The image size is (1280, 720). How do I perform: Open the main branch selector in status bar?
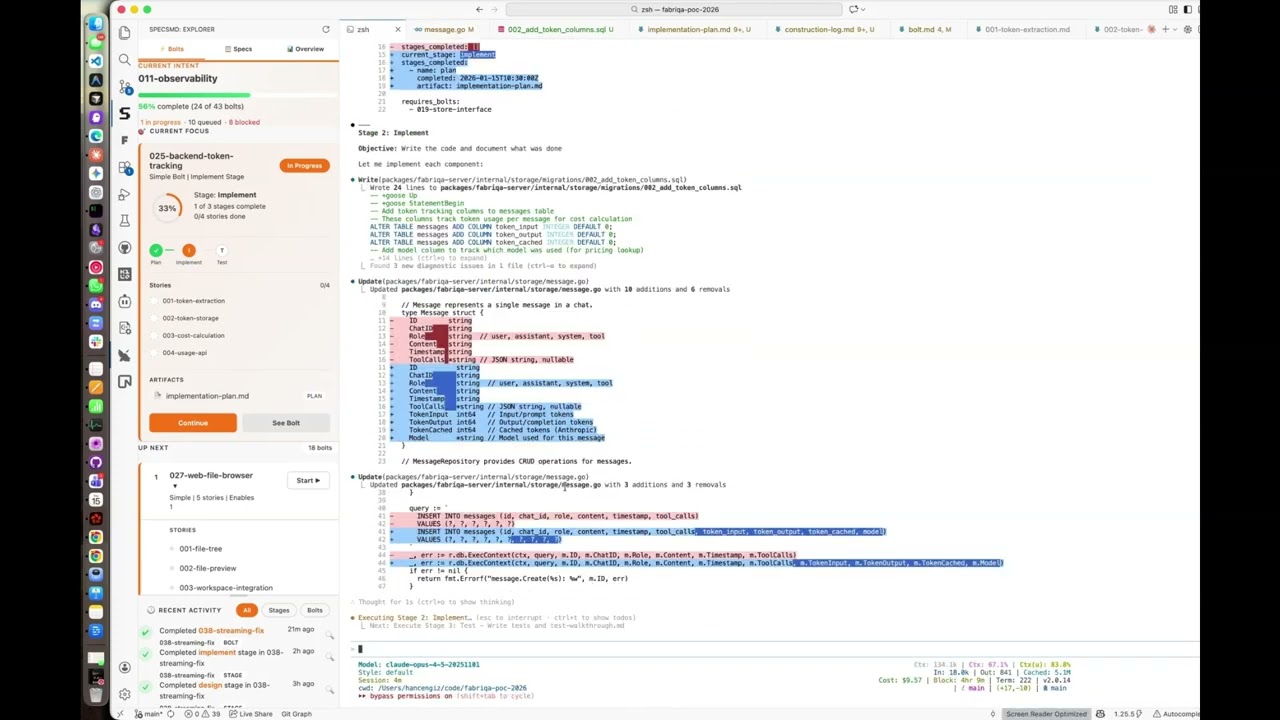(148, 714)
